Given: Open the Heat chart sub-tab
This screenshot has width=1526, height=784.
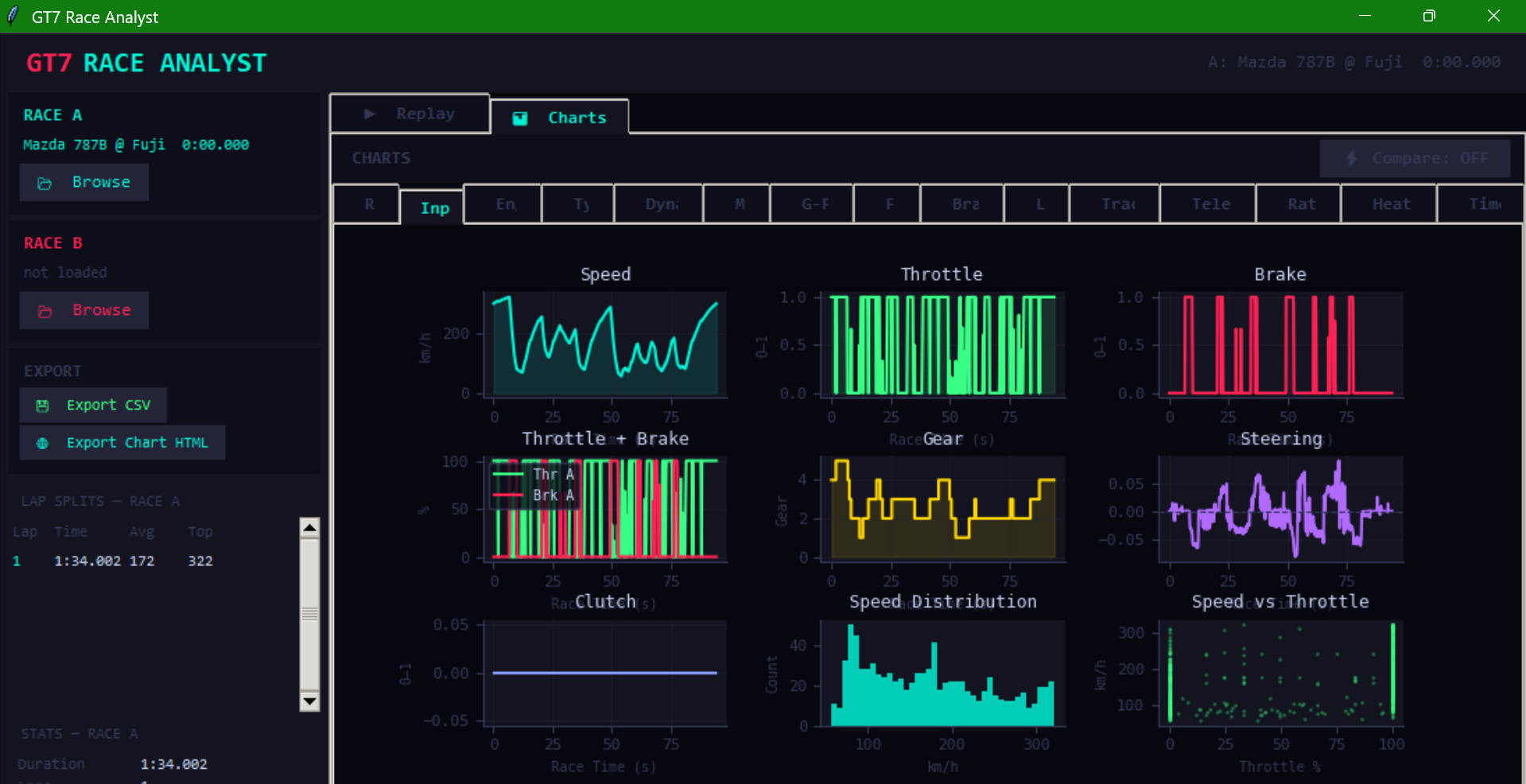Looking at the screenshot, I should click(1390, 204).
